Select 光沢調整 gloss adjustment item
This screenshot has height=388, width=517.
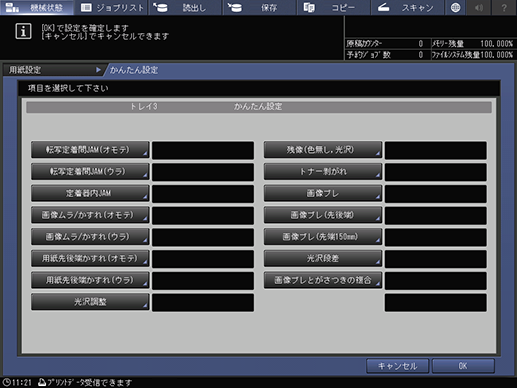pyautogui.click(x=90, y=302)
